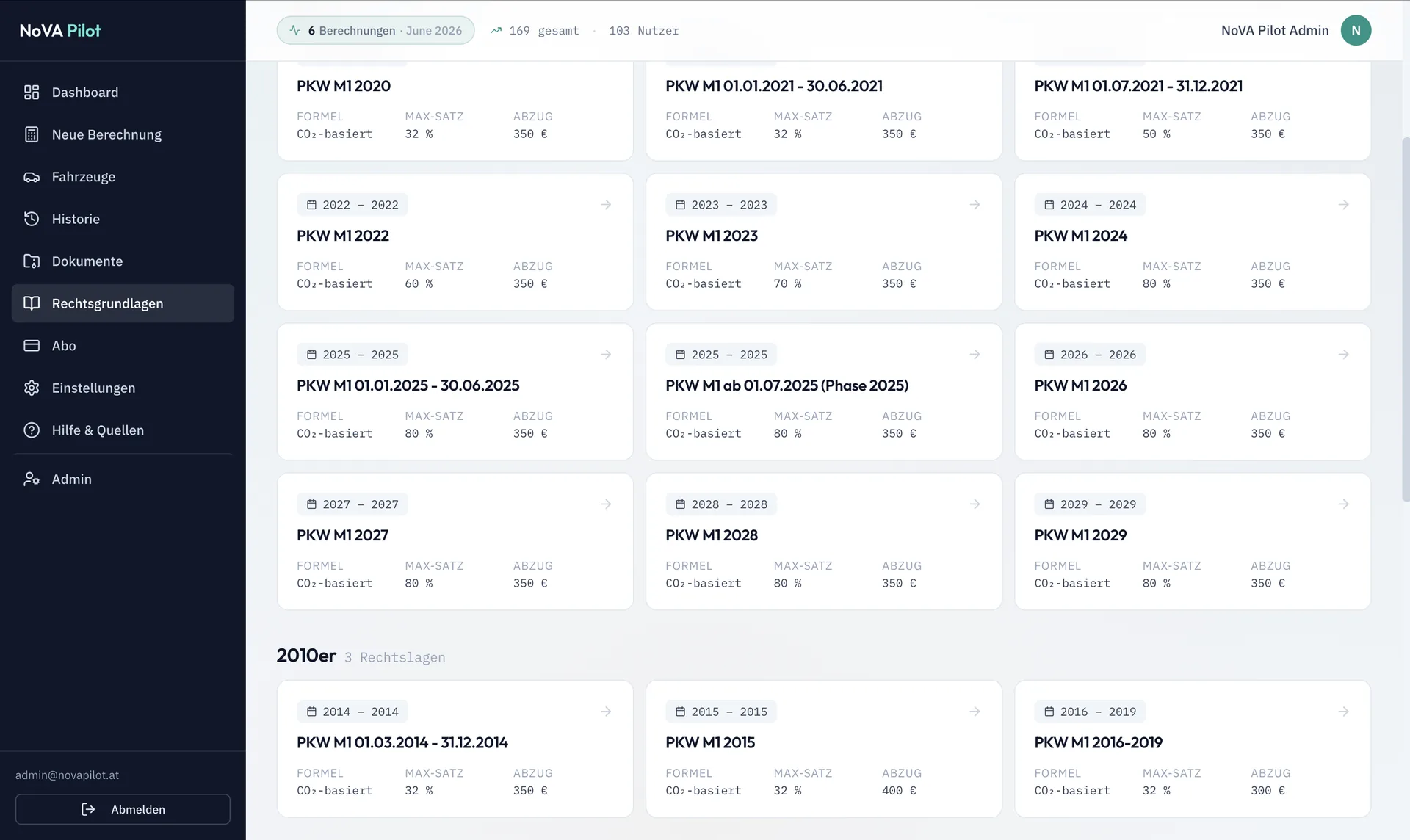Open the PKW M1 2029 card arrow

(1343, 504)
